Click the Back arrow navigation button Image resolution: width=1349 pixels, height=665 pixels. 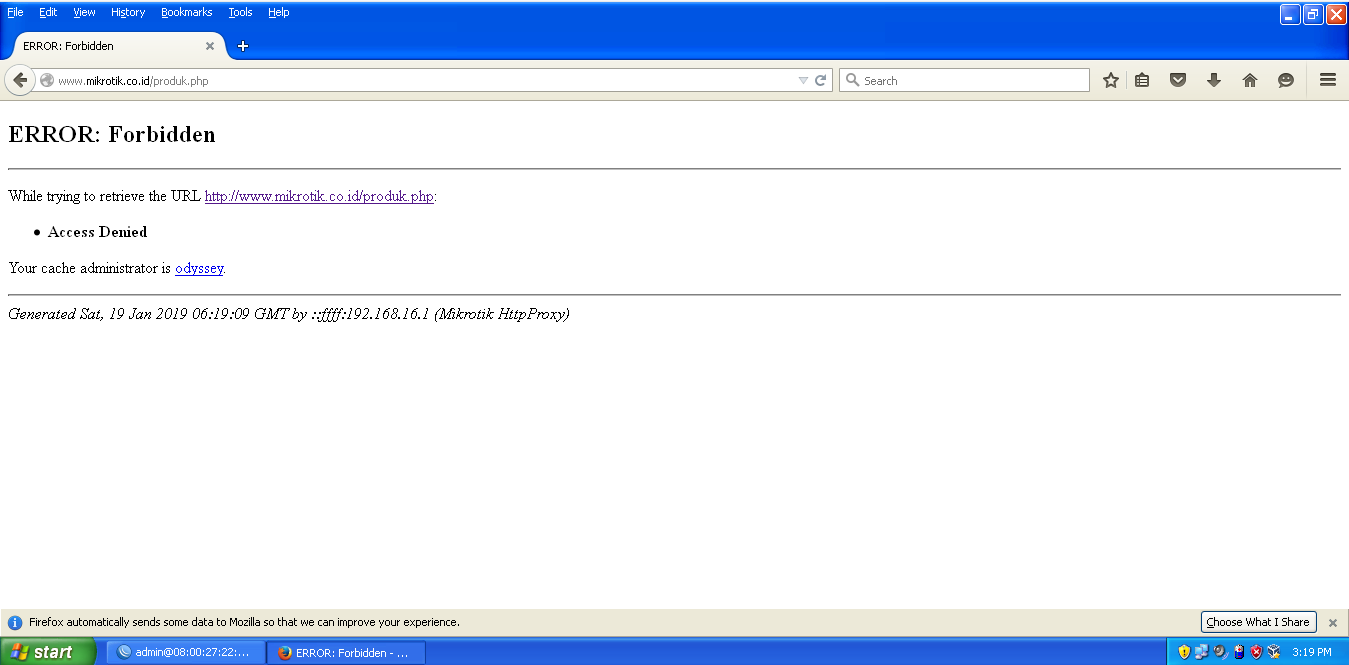[x=20, y=80]
